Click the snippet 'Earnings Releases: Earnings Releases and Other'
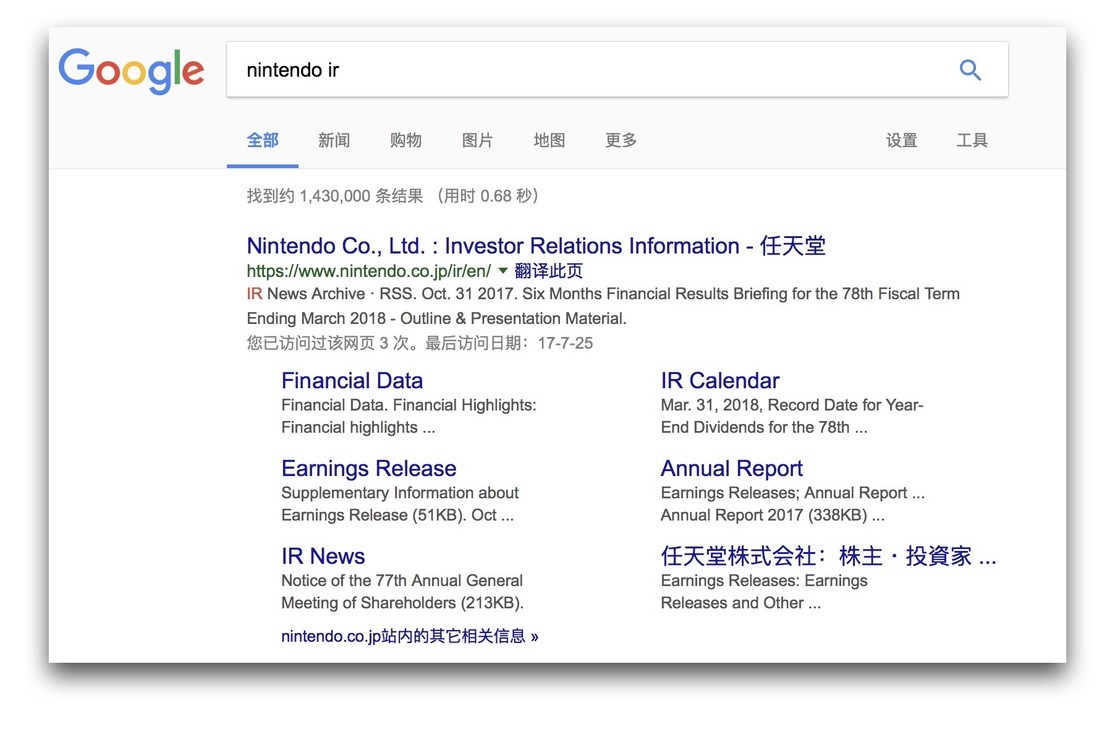 click(764, 591)
